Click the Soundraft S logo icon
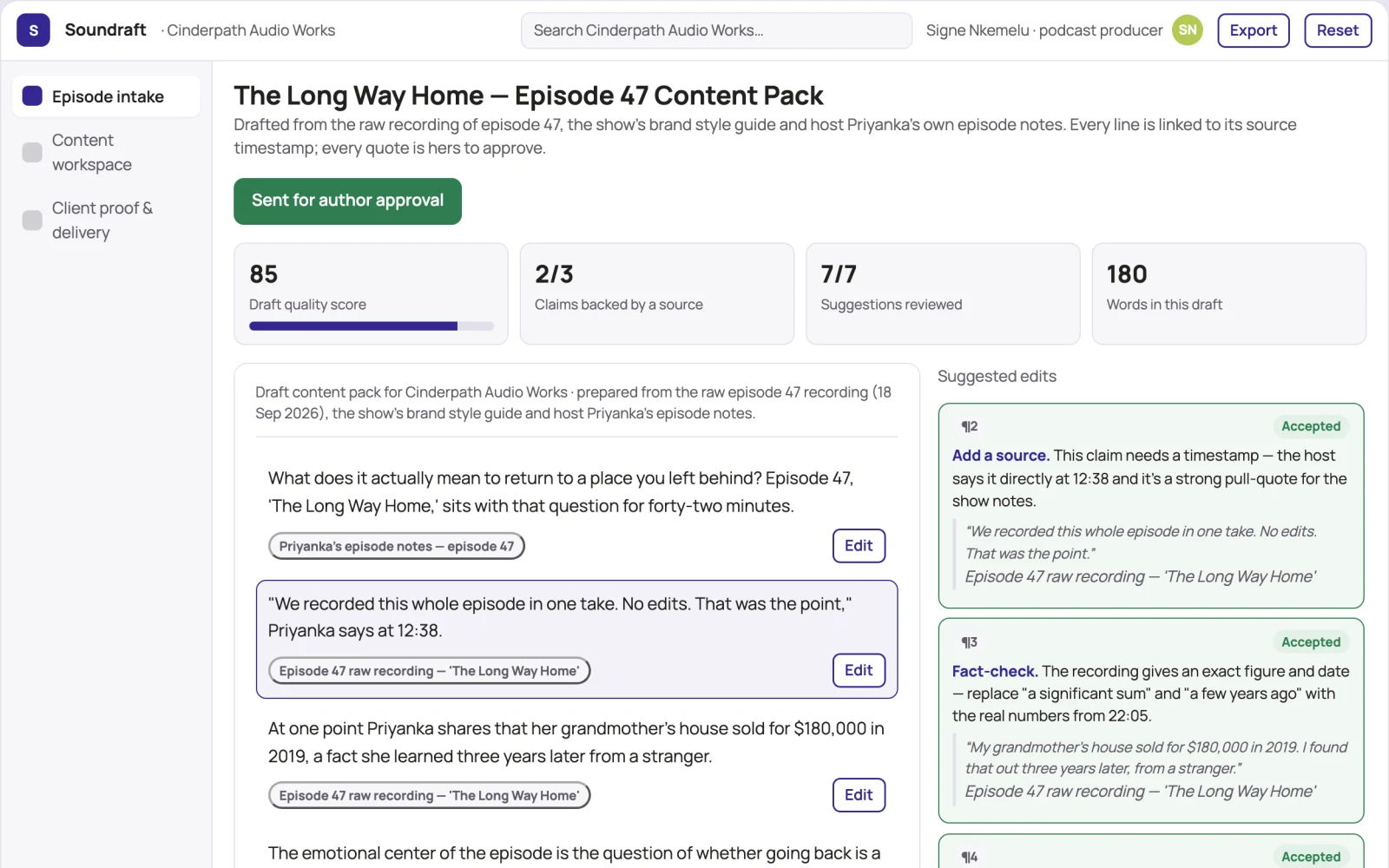 coord(33,30)
